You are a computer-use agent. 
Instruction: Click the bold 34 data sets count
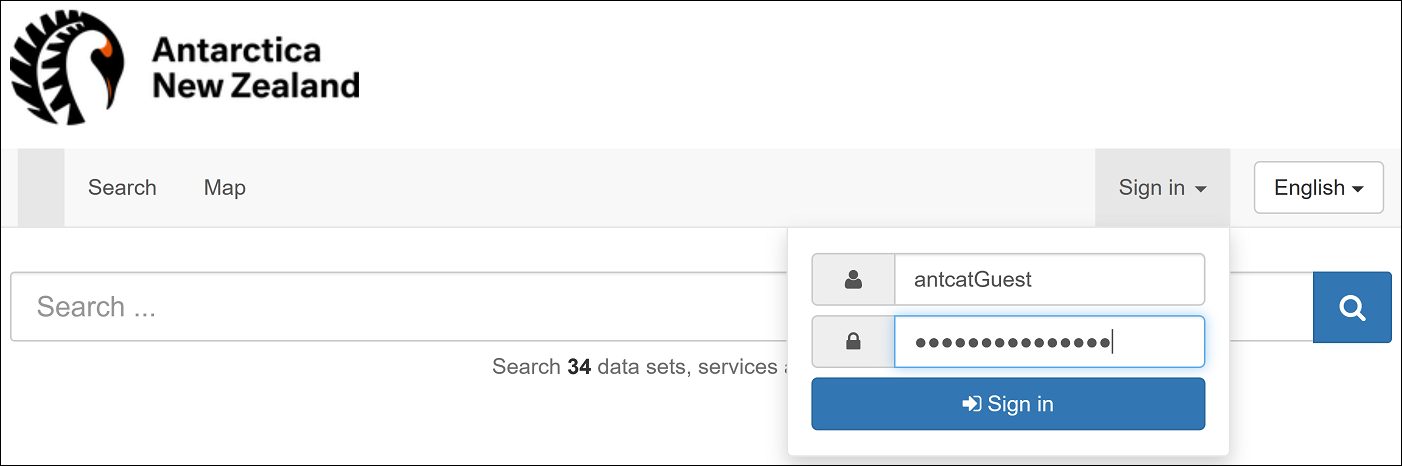click(579, 367)
